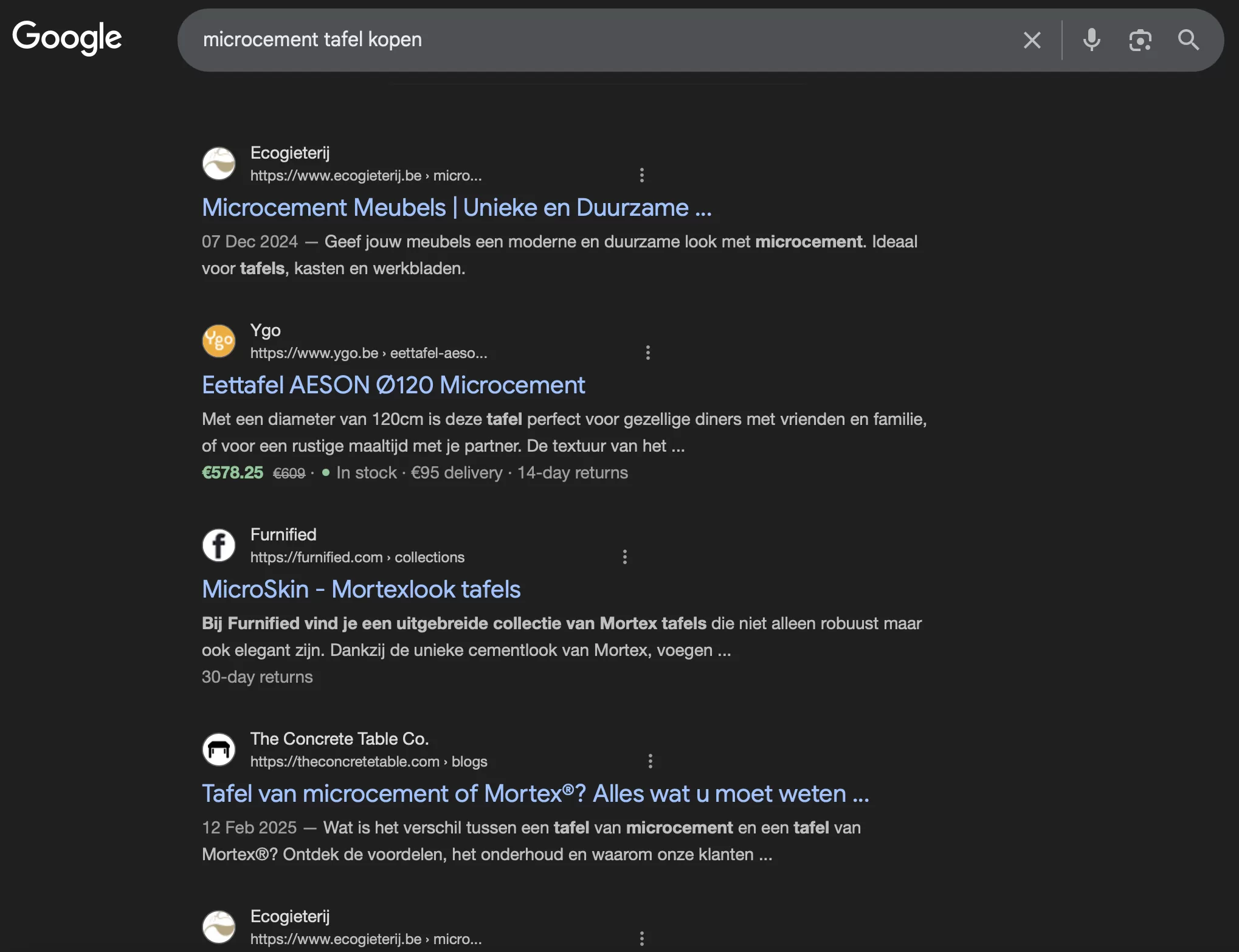This screenshot has height=952, width=1239.
Task: Open the options menu on the Ygo result
Action: [x=647, y=353]
